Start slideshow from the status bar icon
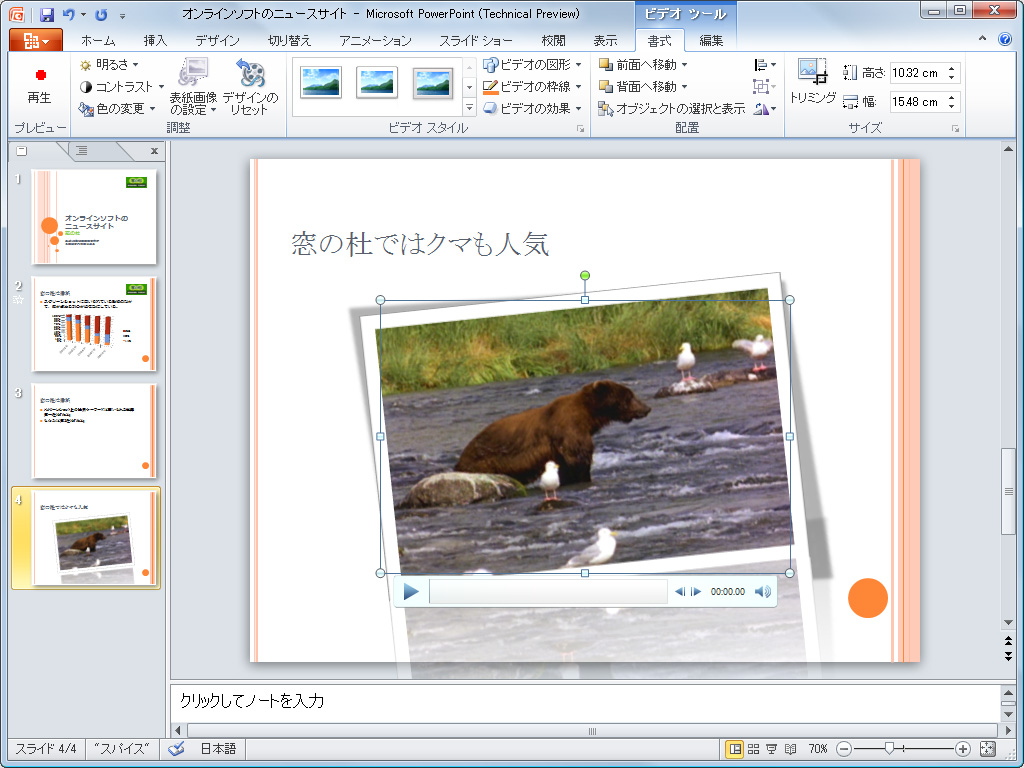1024x768 pixels. (x=771, y=748)
